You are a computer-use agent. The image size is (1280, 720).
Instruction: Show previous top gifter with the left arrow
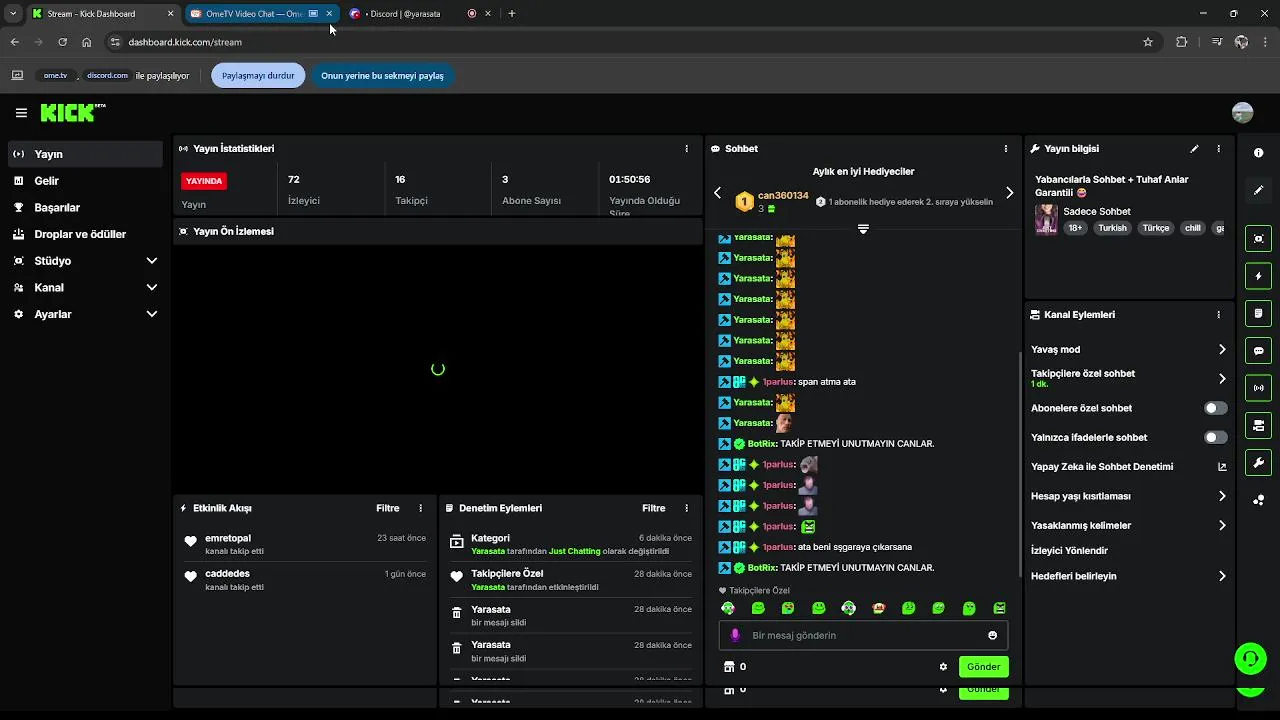pos(717,193)
